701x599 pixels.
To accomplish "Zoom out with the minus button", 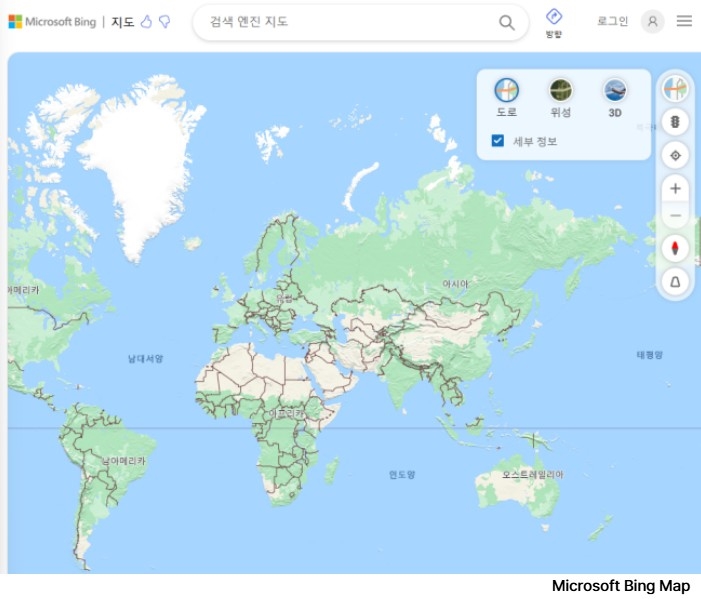I will [x=676, y=215].
